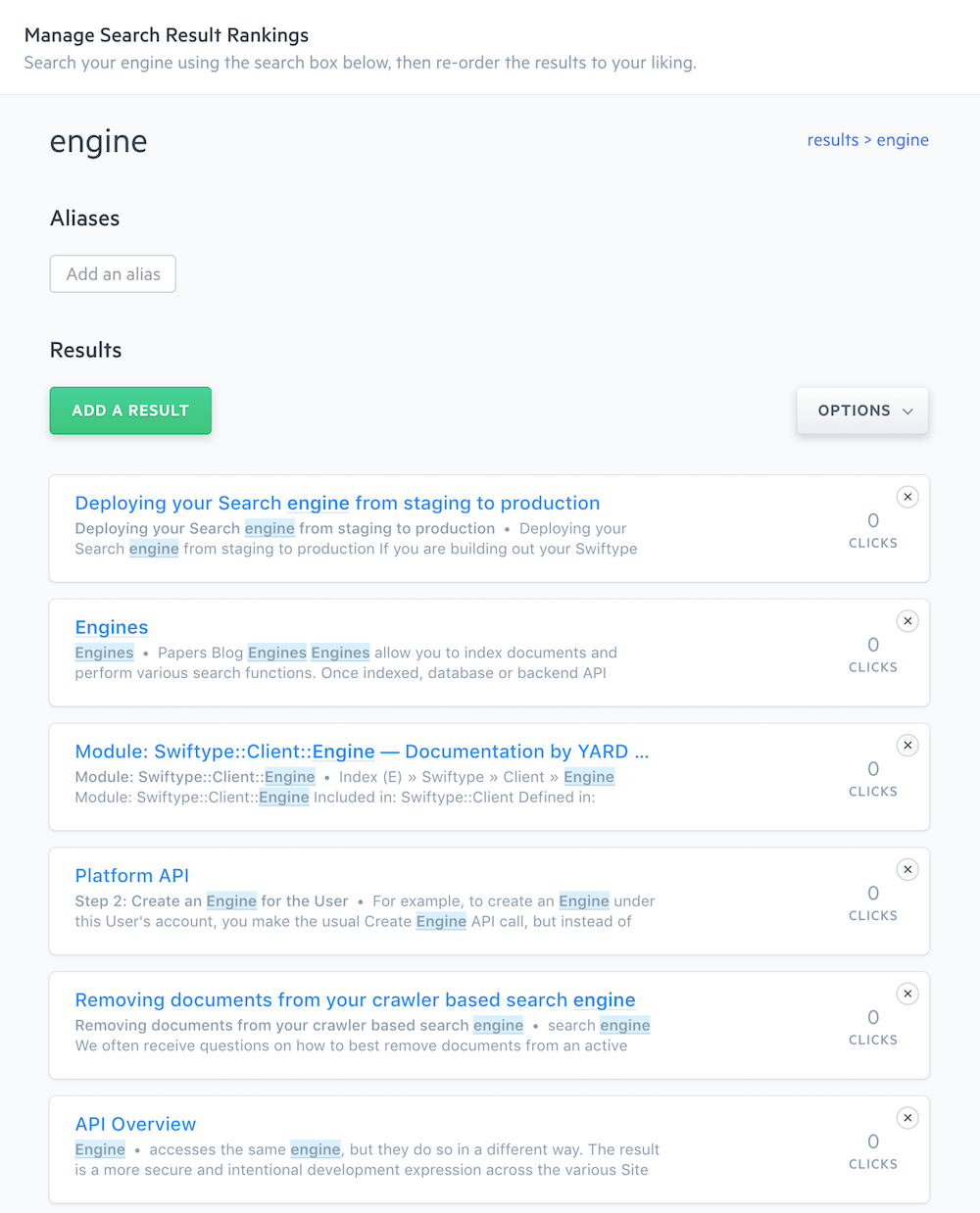
Task: Open Module: Swiftype::Client::Engine documentation link
Action: pyautogui.click(x=362, y=752)
